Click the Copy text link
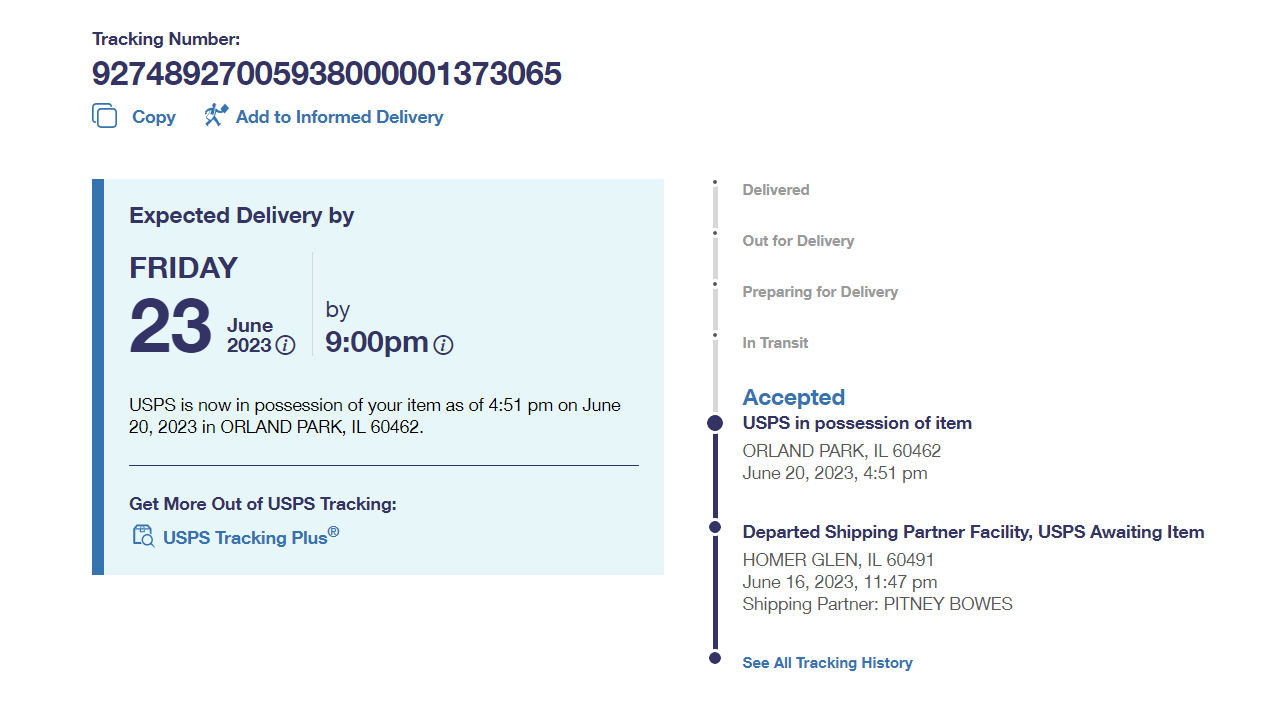Screen dimensions: 1265x703 (153, 117)
